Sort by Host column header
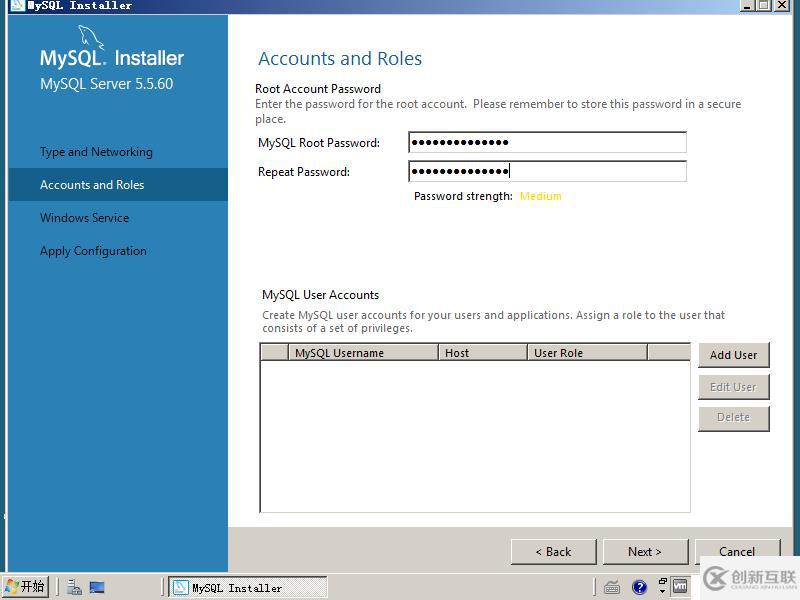 (483, 353)
